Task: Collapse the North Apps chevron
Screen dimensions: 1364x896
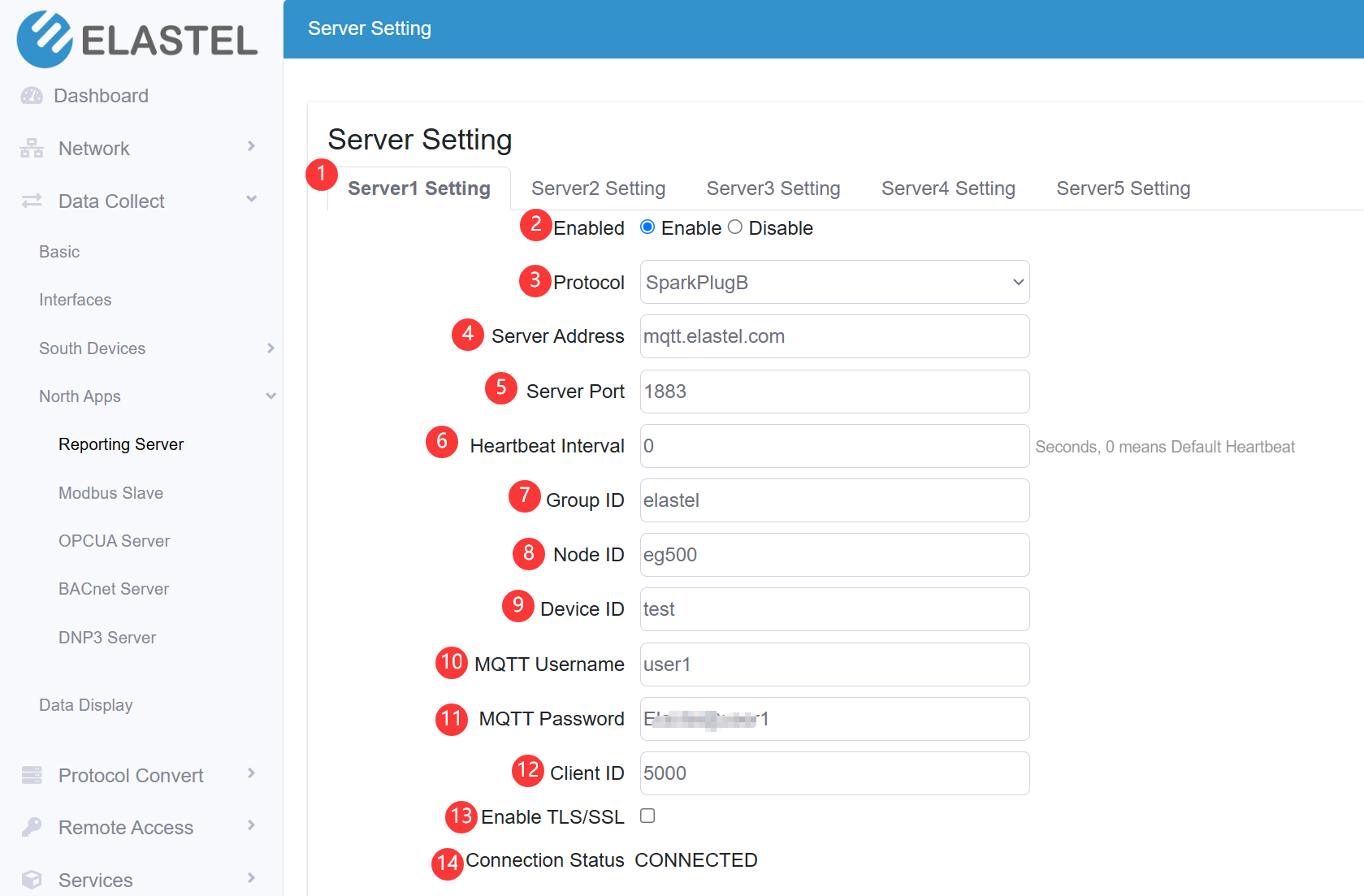Action: coord(271,396)
